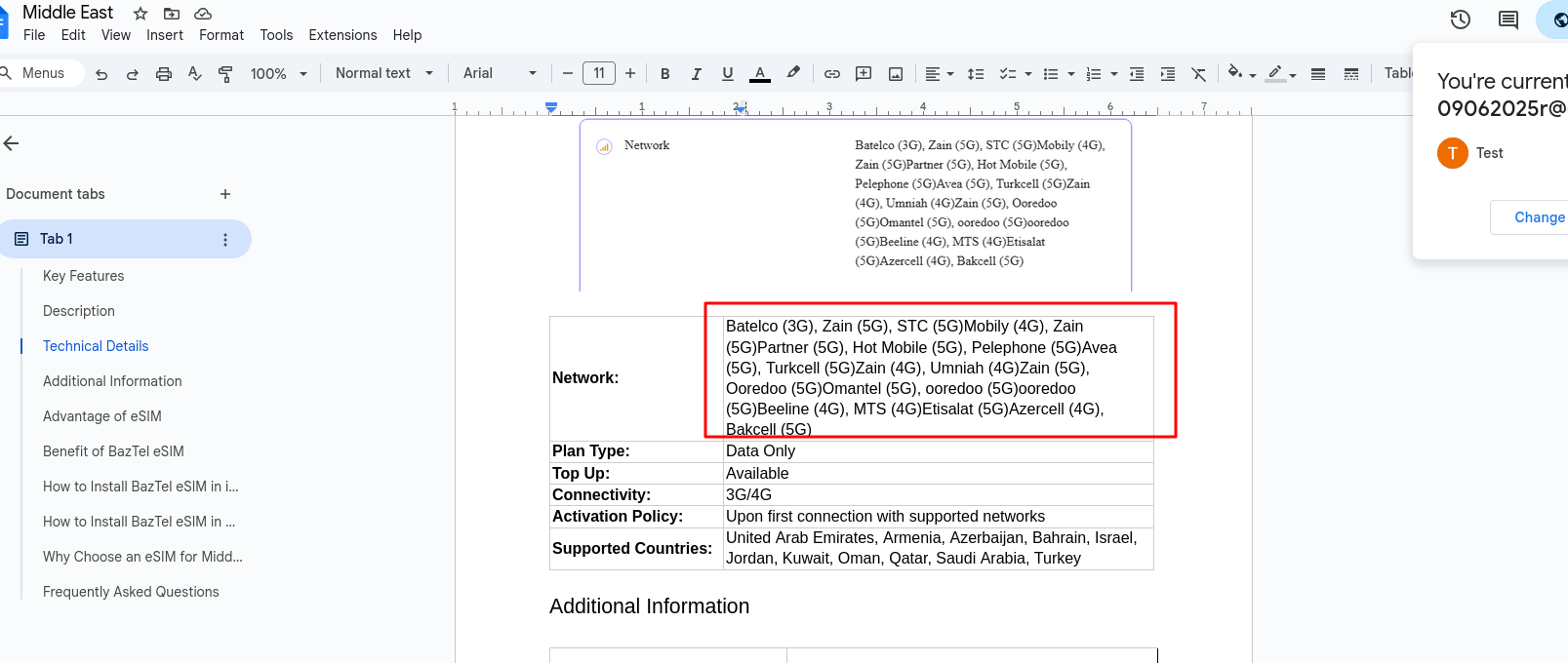
Task: Open the cell background color dropdown
Action: 1242,74
